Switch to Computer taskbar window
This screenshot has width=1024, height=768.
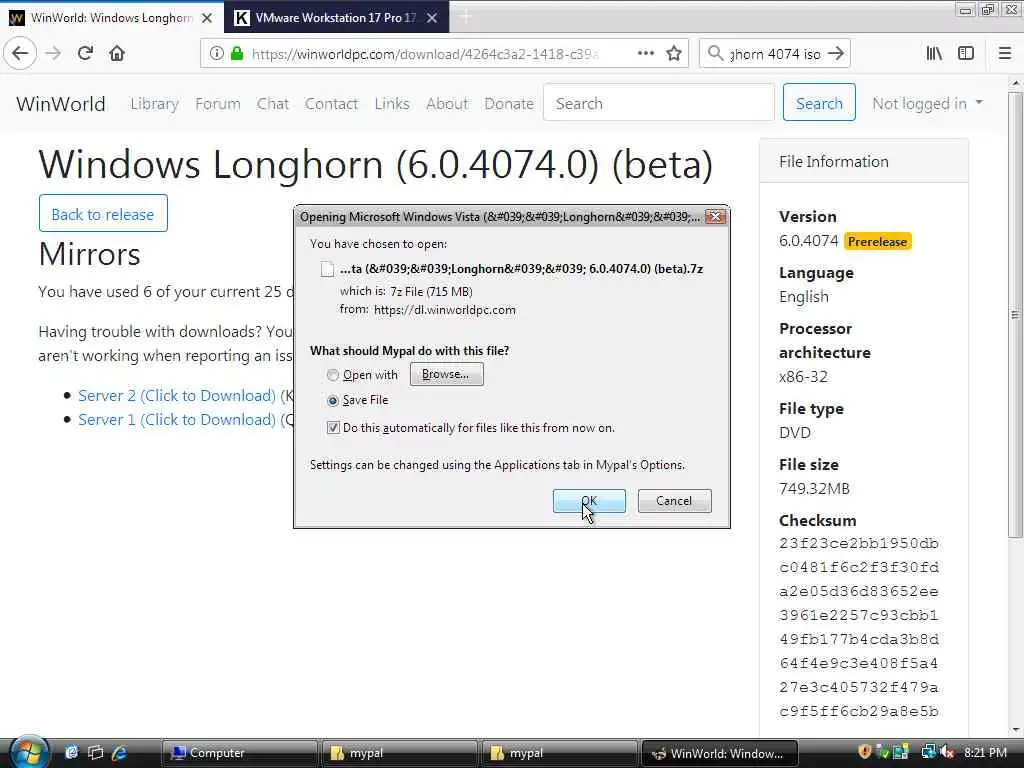coord(238,753)
